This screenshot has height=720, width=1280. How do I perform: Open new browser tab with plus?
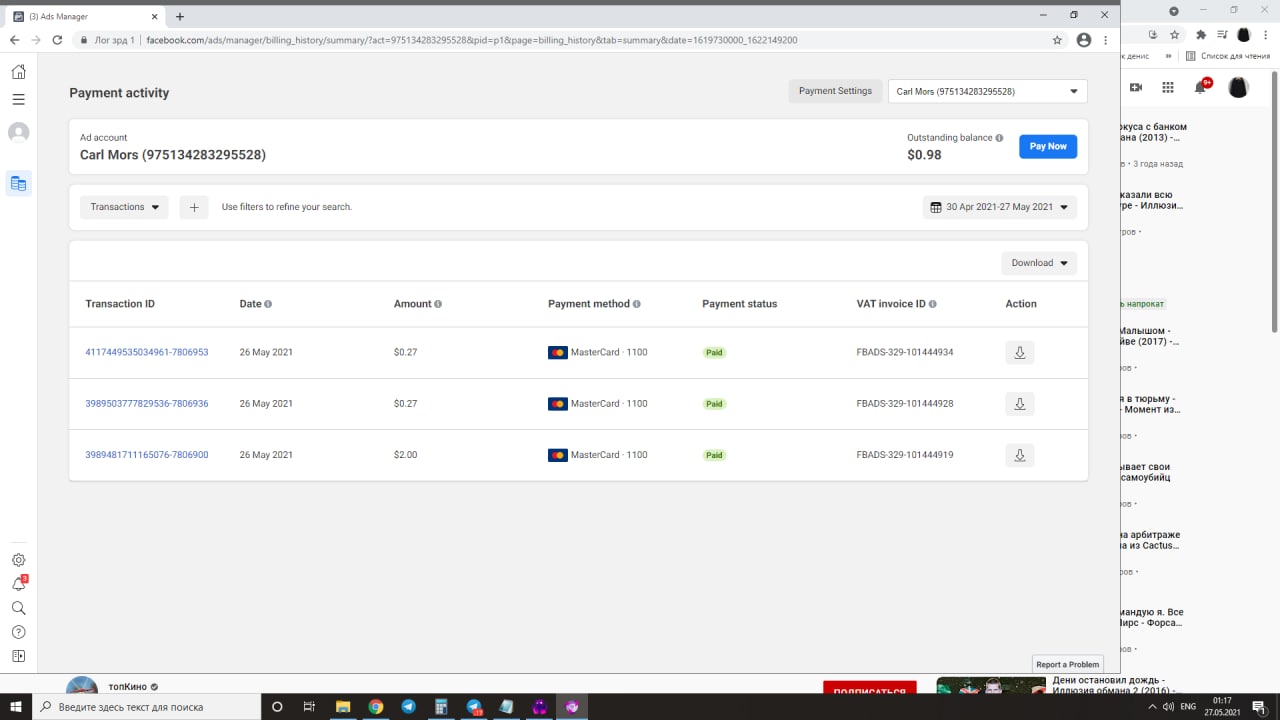pyautogui.click(x=180, y=16)
